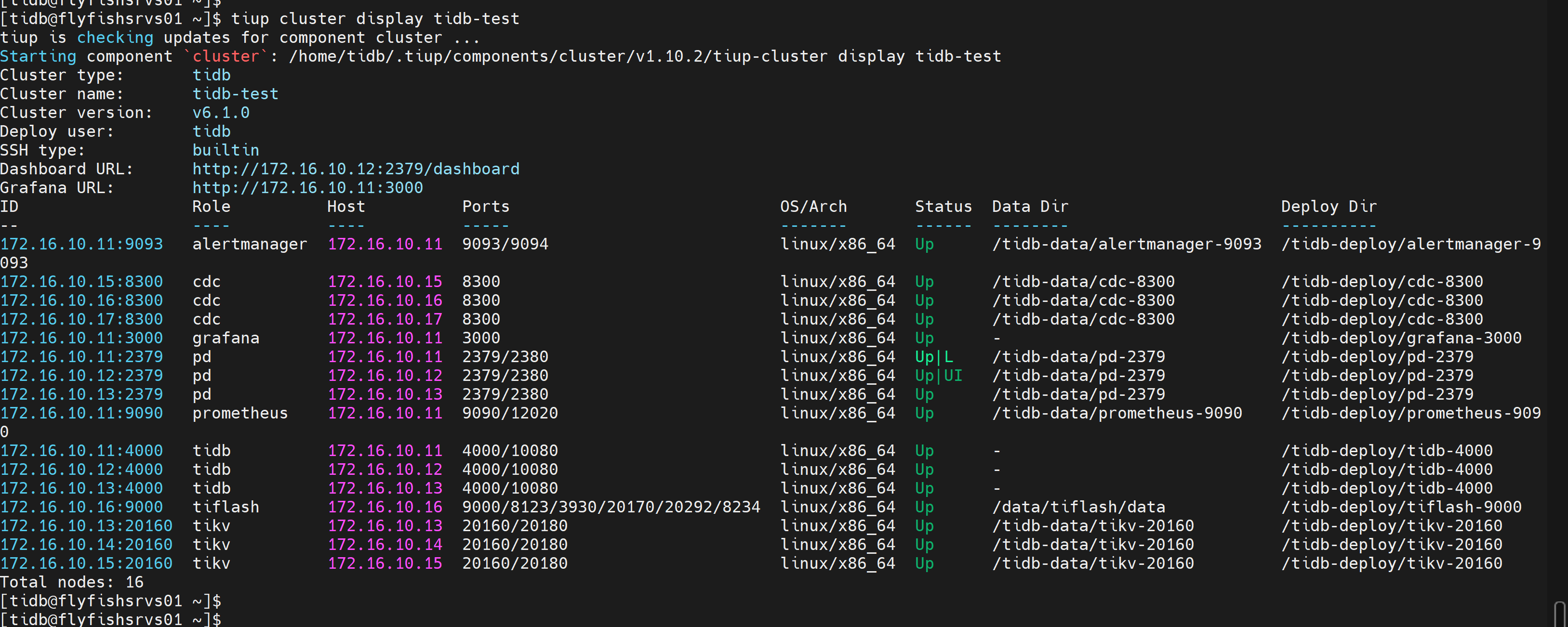Click deploy dir /tidb-deploy/grafana-3000
Screen dimensions: 1568x627
1401,338
